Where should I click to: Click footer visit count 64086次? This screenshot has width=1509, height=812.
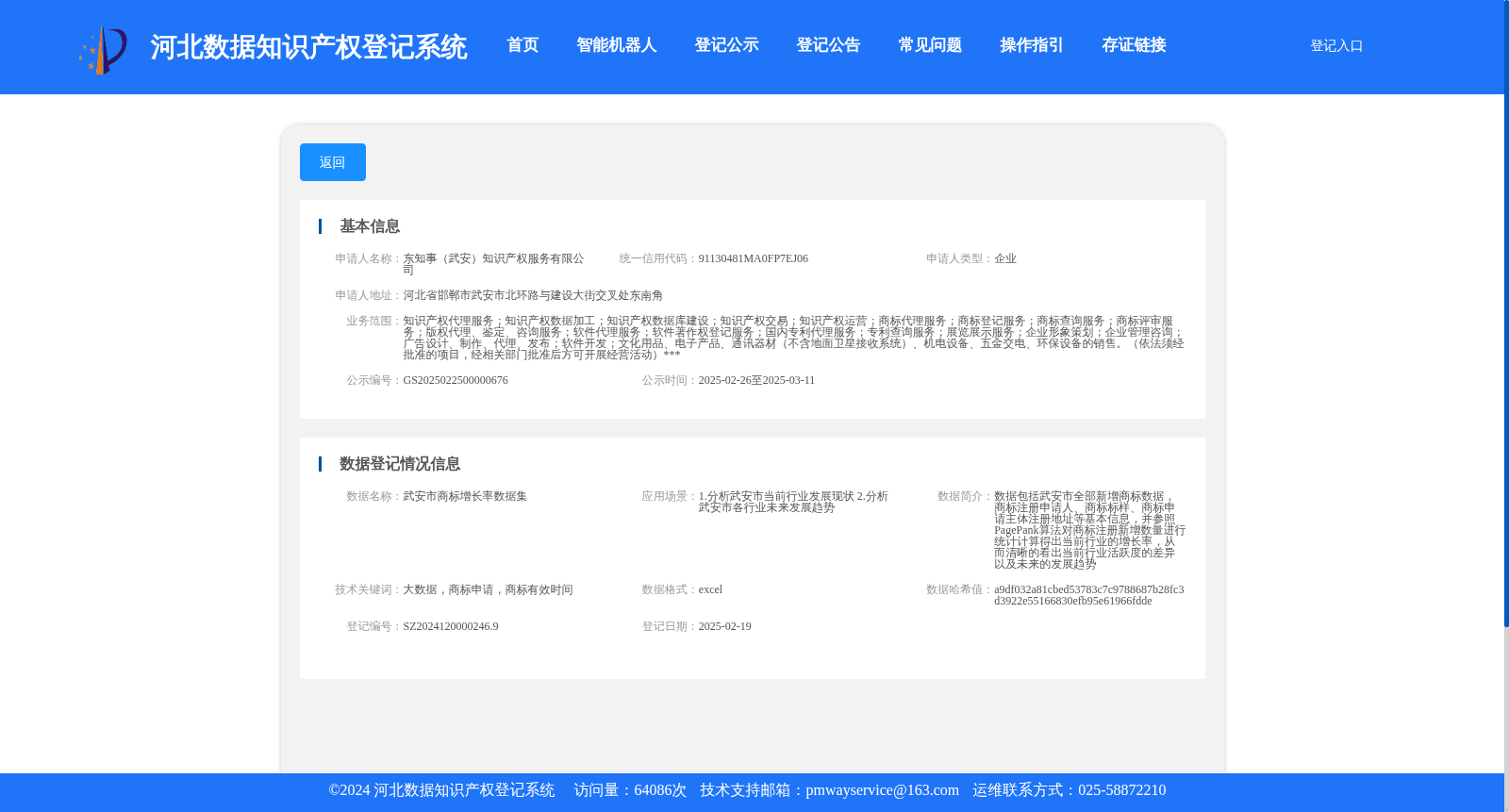660,790
